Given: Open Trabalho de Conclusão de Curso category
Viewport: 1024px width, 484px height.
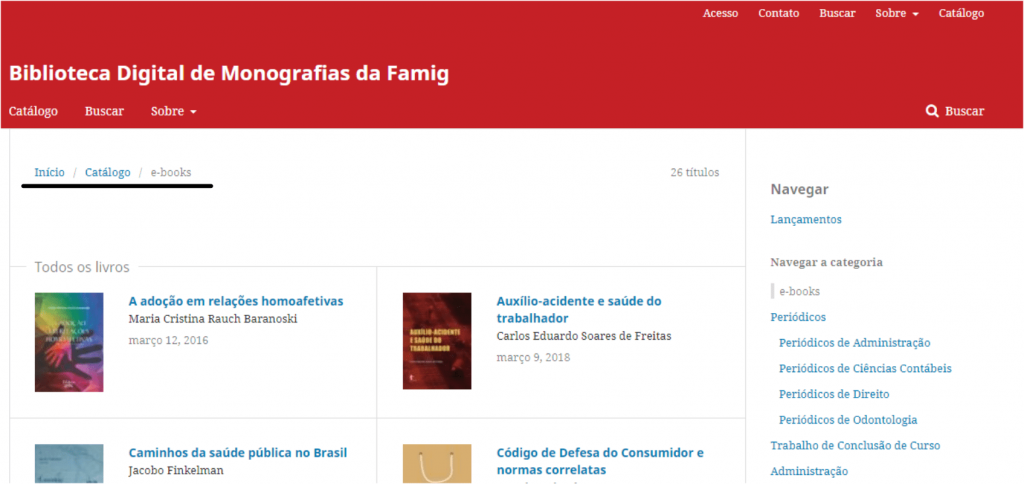Looking at the screenshot, I should pos(856,445).
